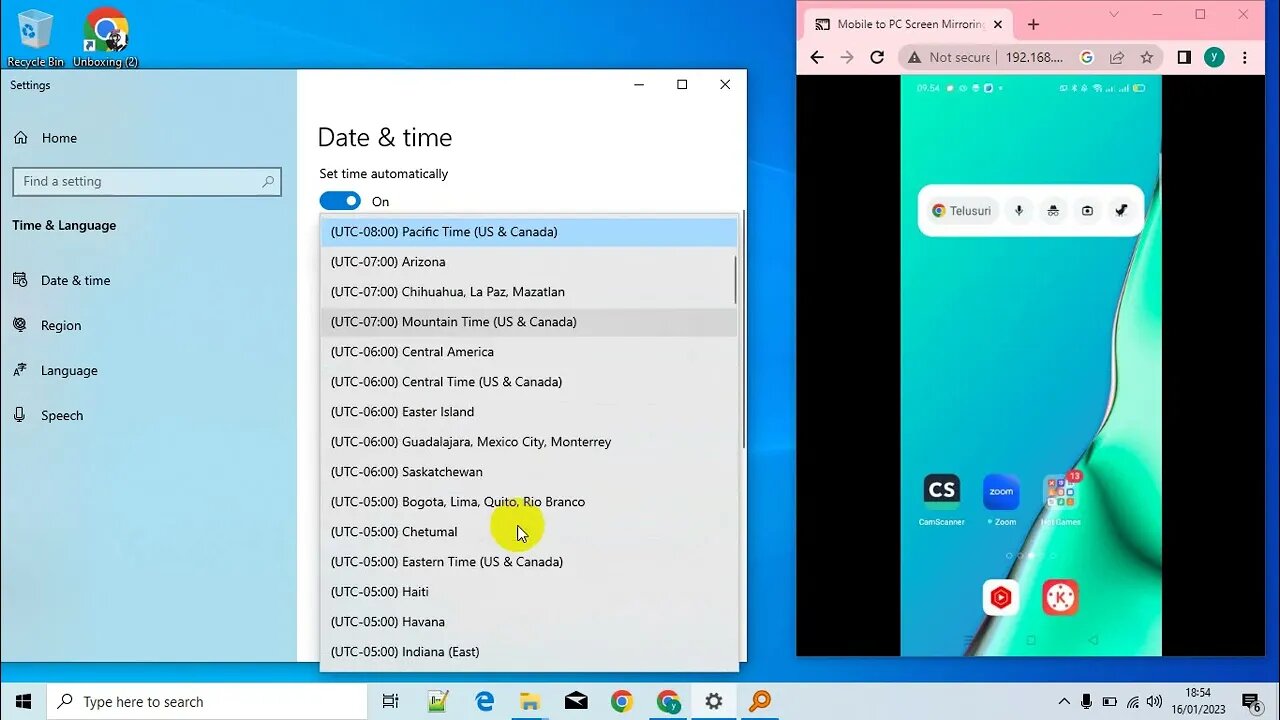Choose (UTC-07:00) Mountain Time (US & Canada)

[x=528, y=322]
